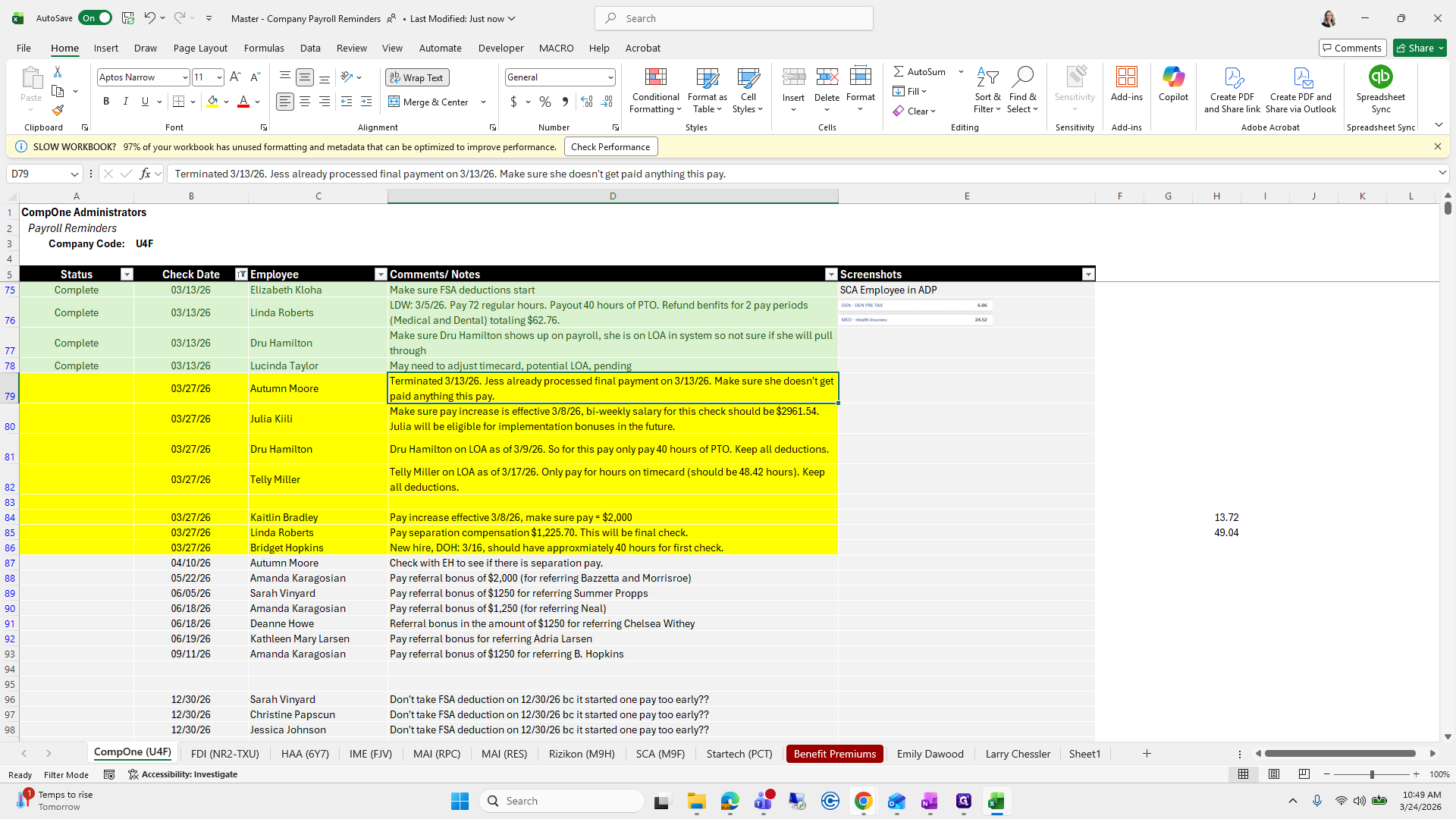Click Increase Indent icon
Image resolution: width=1456 pixels, height=819 pixels.
pyautogui.click(x=366, y=102)
